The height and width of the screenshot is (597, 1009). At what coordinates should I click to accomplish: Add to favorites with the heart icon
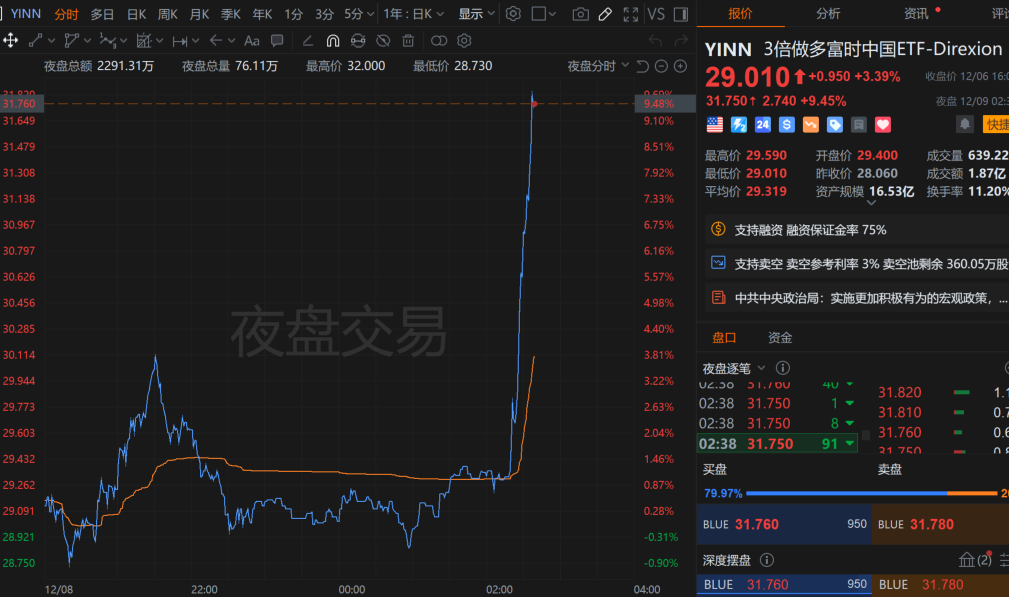[883, 125]
